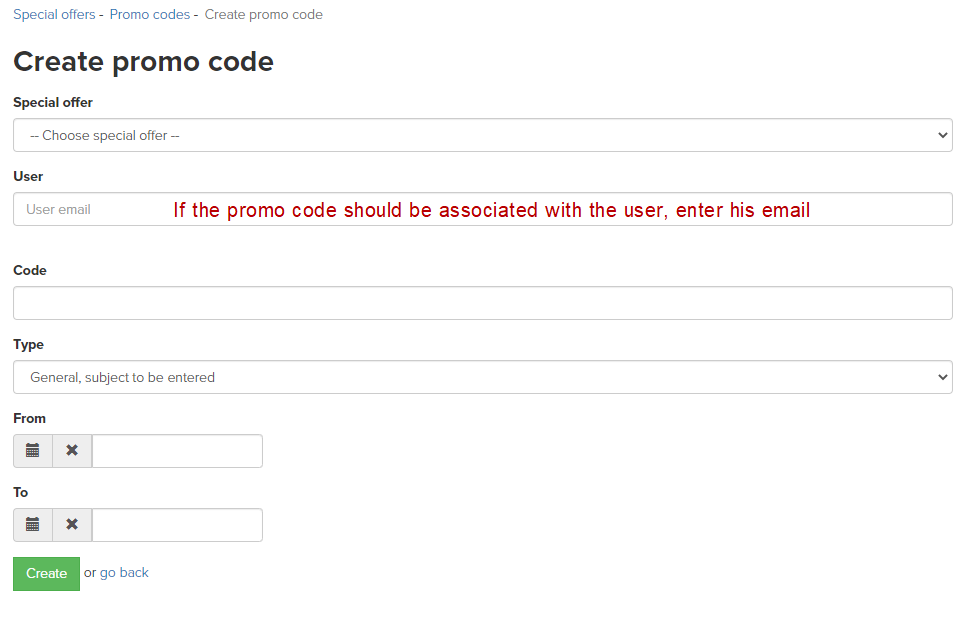The height and width of the screenshot is (623, 968).
Task: Navigate to Promo codes breadcrumb
Action: (x=150, y=14)
